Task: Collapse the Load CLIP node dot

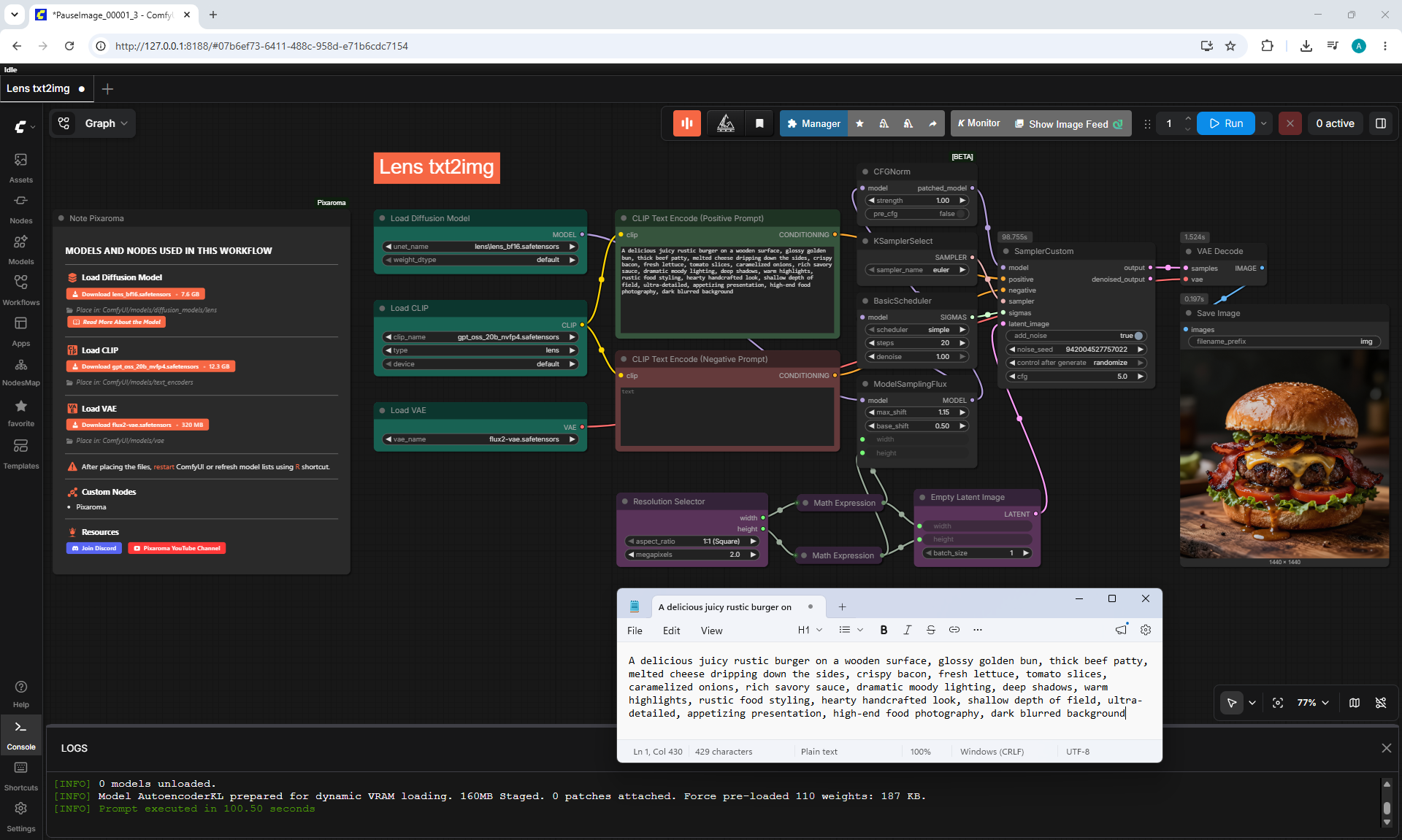Action: (x=382, y=308)
